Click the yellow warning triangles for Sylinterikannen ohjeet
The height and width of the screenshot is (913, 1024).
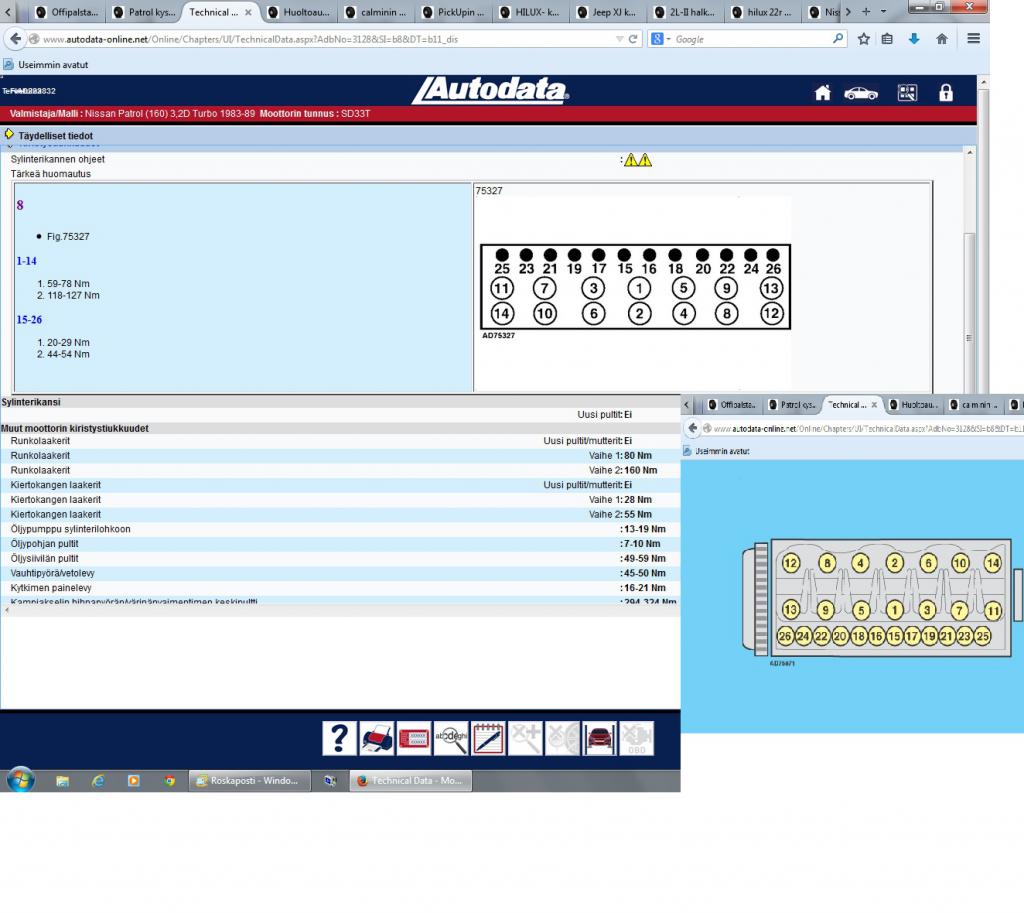pyautogui.click(x=638, y=160)
